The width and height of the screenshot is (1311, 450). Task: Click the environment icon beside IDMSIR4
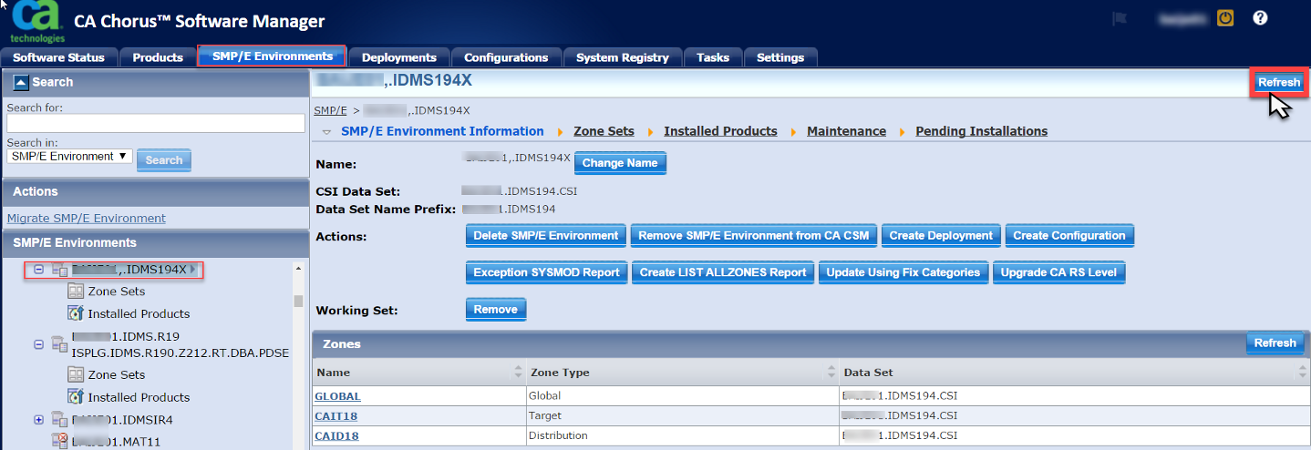tap(59, 420)
